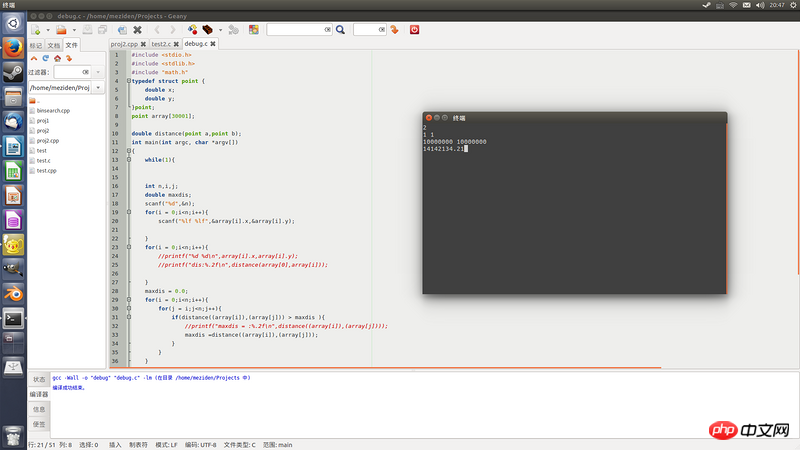Open the color chooser dialog
This screenshot has width=800, height=450.
[x=254, y=30]
